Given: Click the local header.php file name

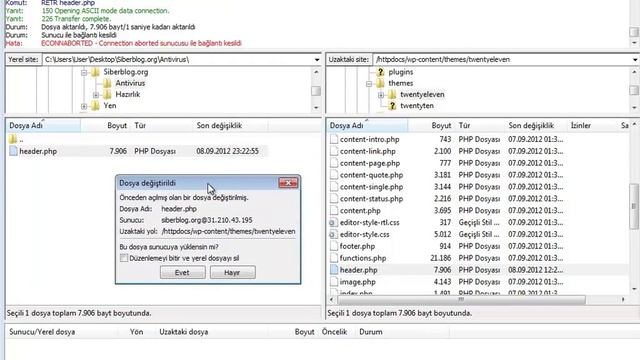Looking at the screenshot, I should point(38,151).
